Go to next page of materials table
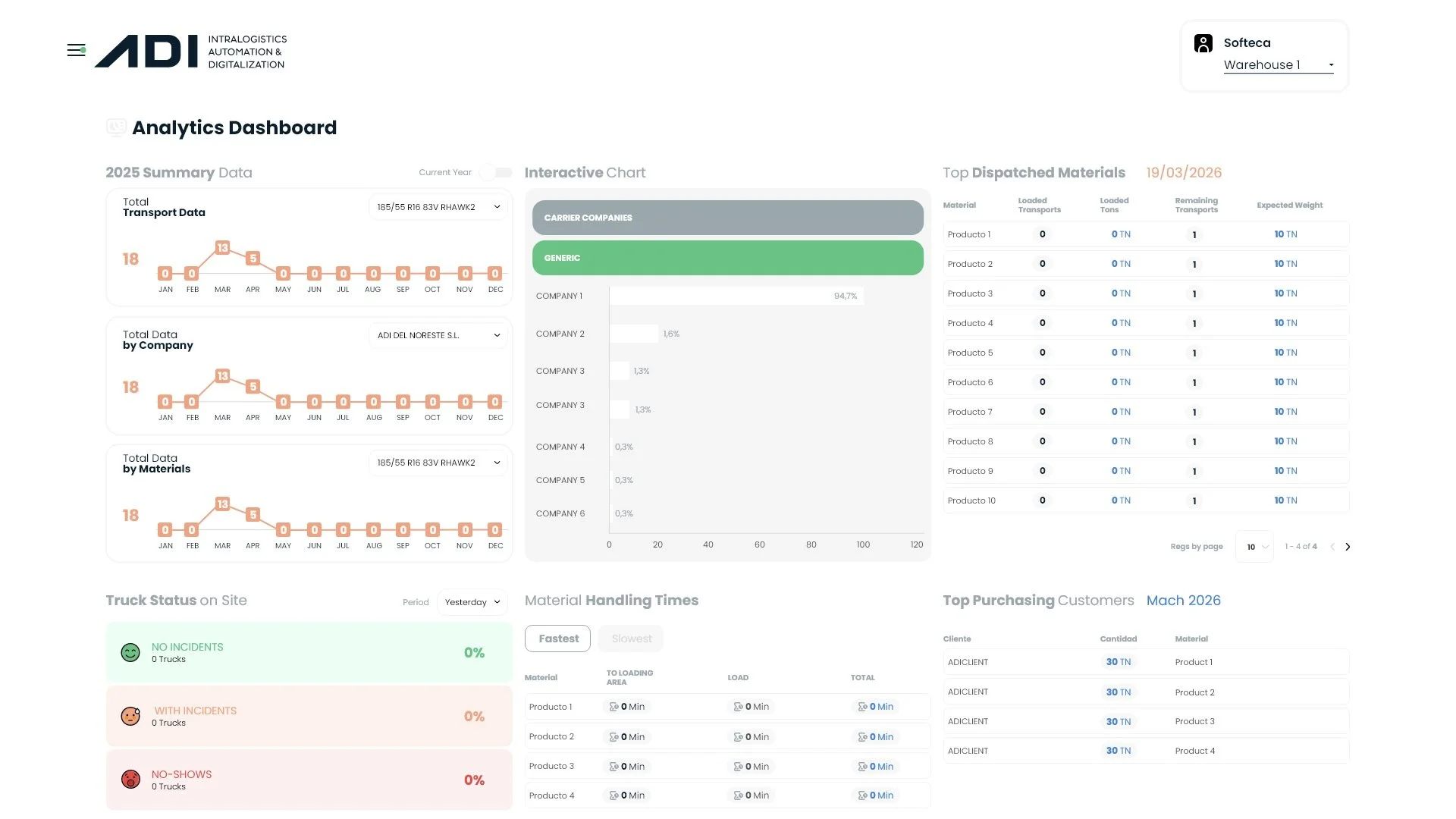This screenshot has height=819, width=1456. (1348, 547)
